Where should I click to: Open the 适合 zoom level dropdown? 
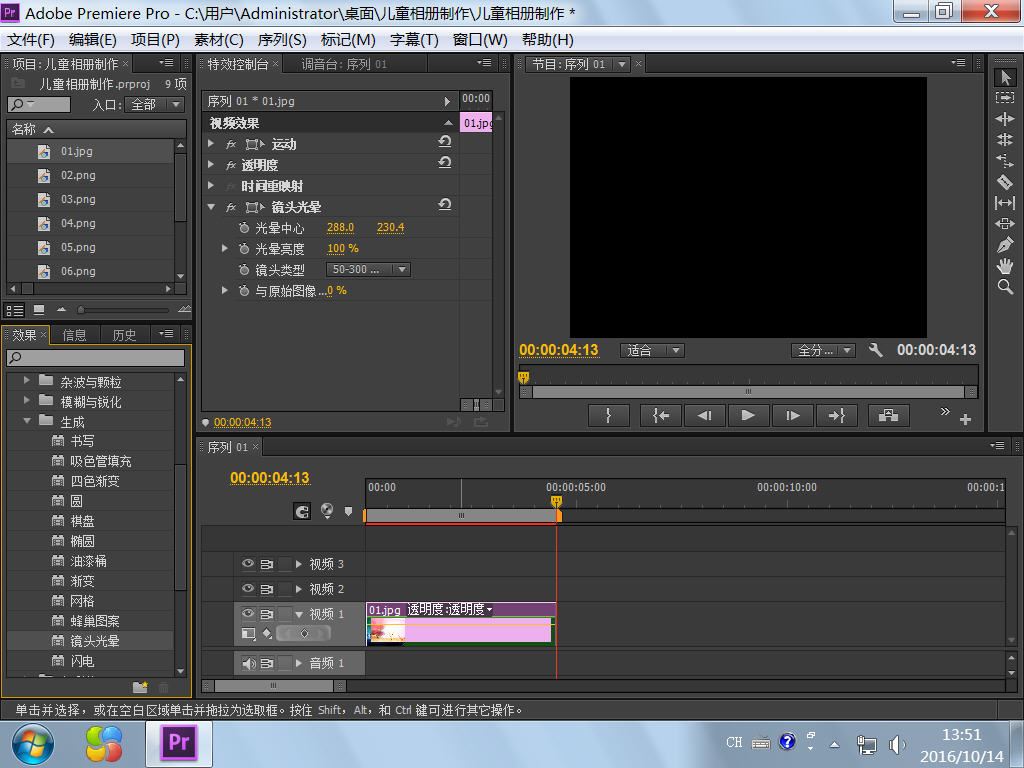652,350
